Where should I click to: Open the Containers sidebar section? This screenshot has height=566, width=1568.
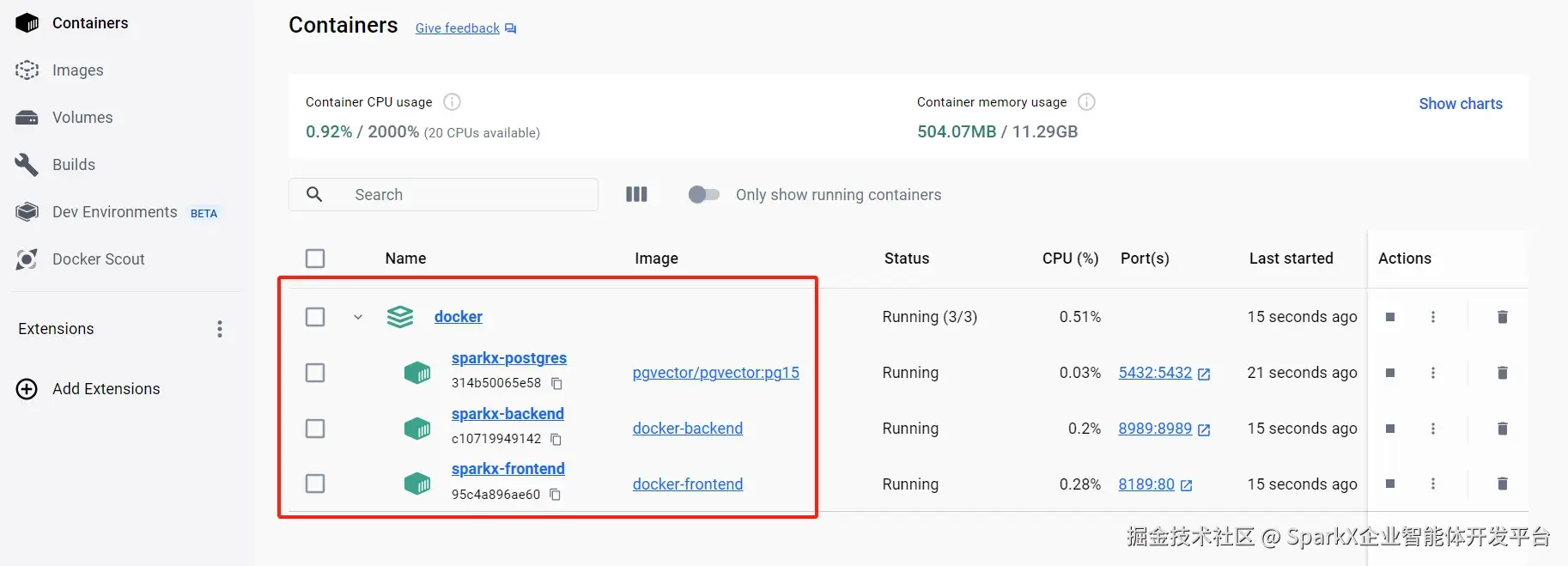tap(90, 23)
